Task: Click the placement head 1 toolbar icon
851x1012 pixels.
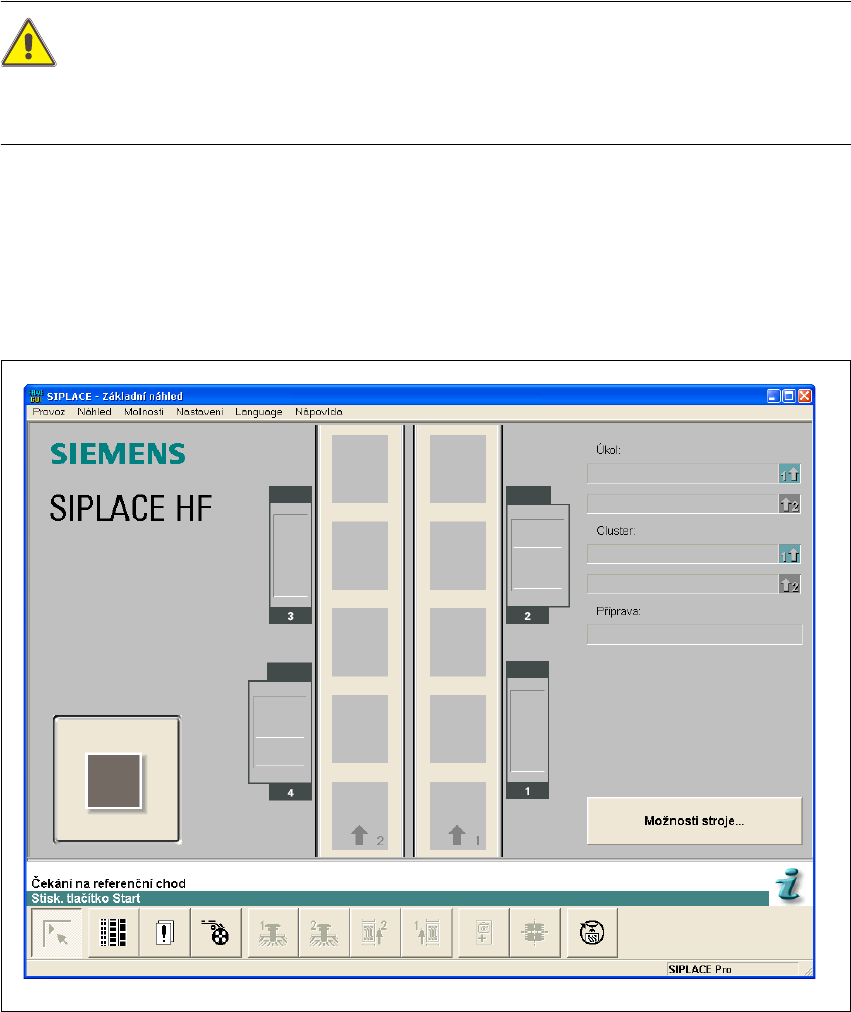Action: pyautogui.click(x=273, y=933)
